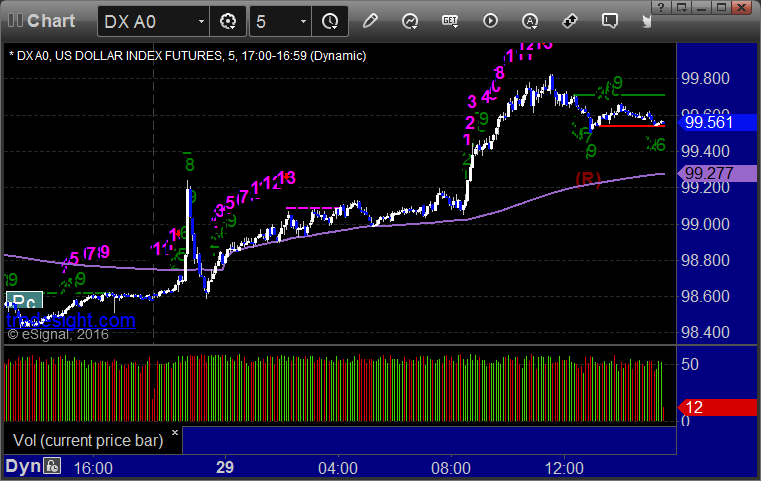Close the Vol current price bar panel
This screenshot has height=481, width=761.
click(x=175, y=432)
